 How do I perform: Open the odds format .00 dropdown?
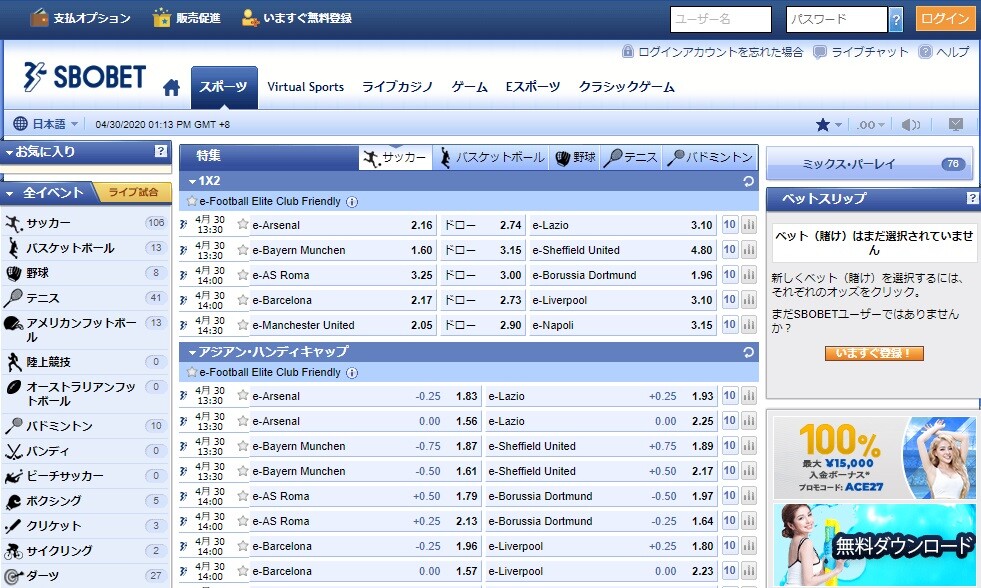coord(871,124)
